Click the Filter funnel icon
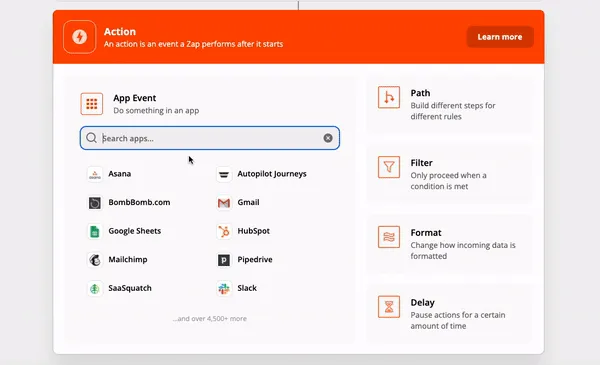This screenshot has width=600, height=365. [x=389, y=167]
